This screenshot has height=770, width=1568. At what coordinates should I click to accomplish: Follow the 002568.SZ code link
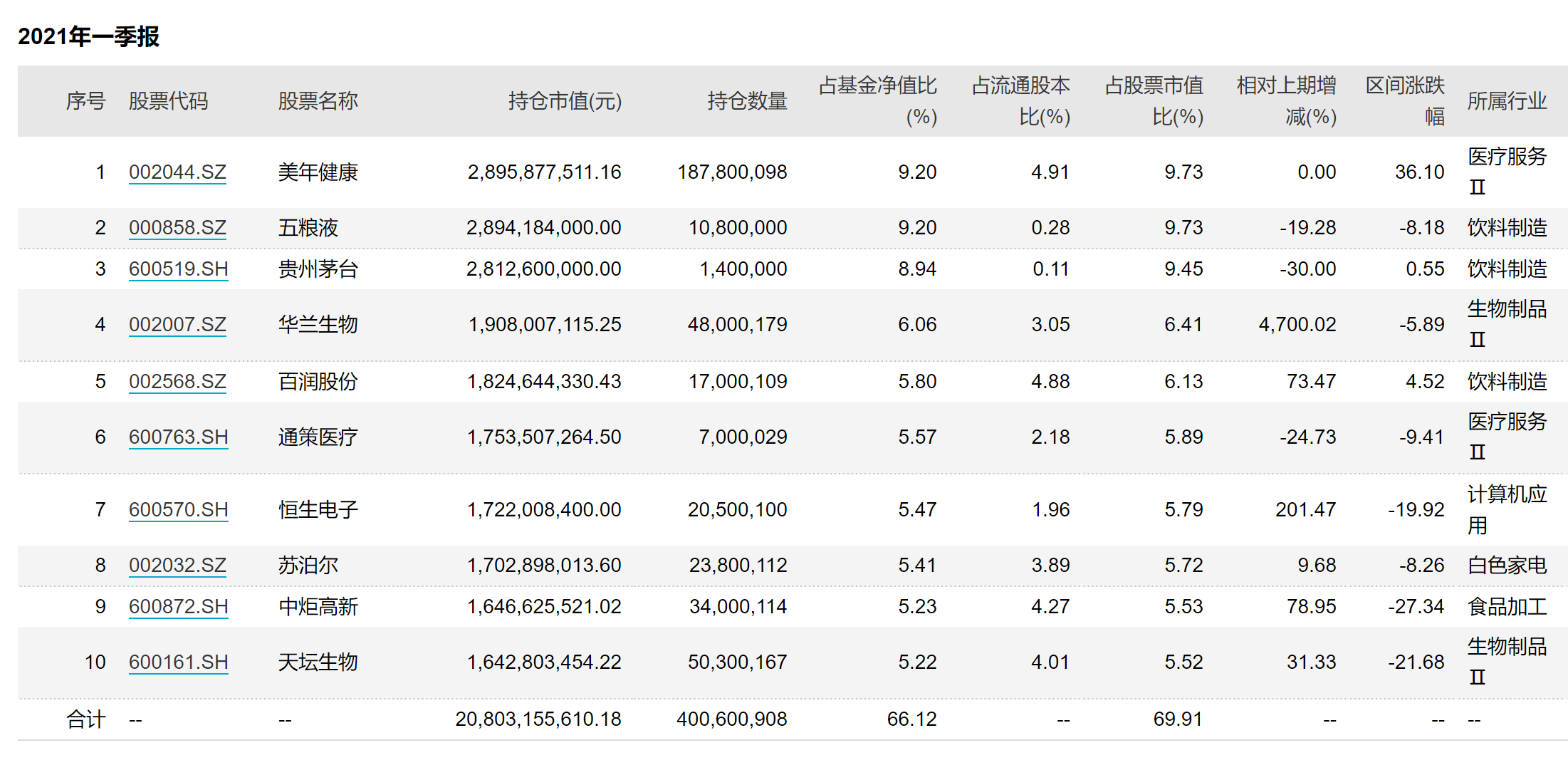[177, 382]
